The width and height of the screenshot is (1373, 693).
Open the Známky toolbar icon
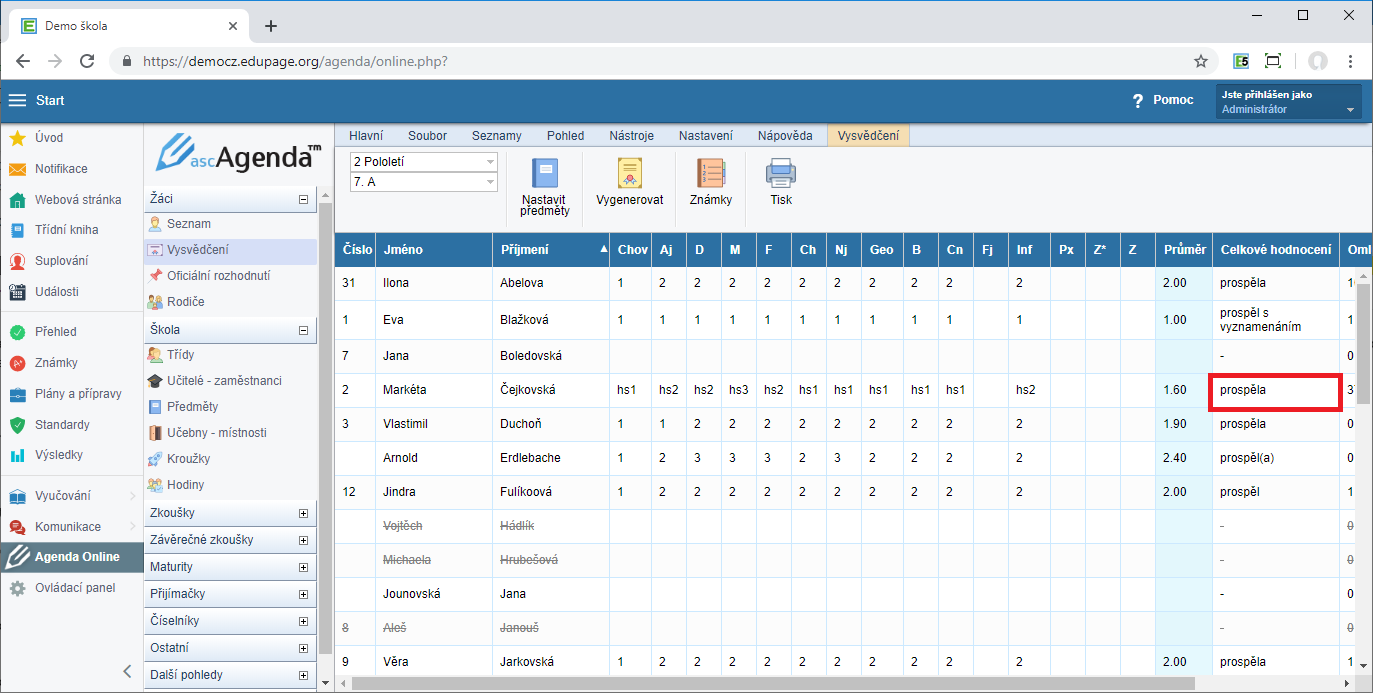[711, 181]
